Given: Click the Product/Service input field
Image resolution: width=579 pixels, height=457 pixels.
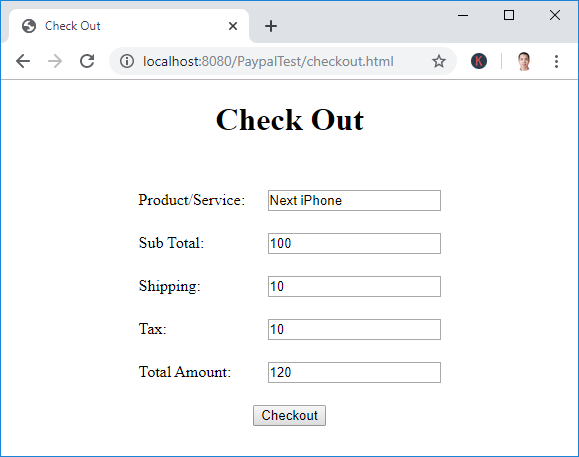Looking at the screenshot, I should 354,200.
